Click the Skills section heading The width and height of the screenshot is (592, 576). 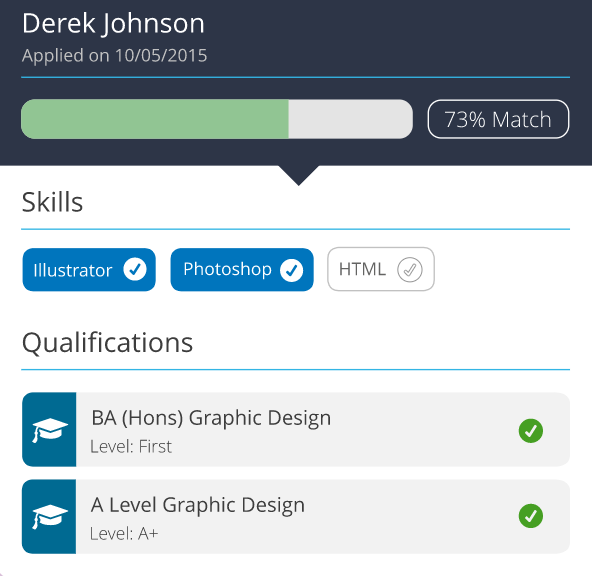coord(52,202)
